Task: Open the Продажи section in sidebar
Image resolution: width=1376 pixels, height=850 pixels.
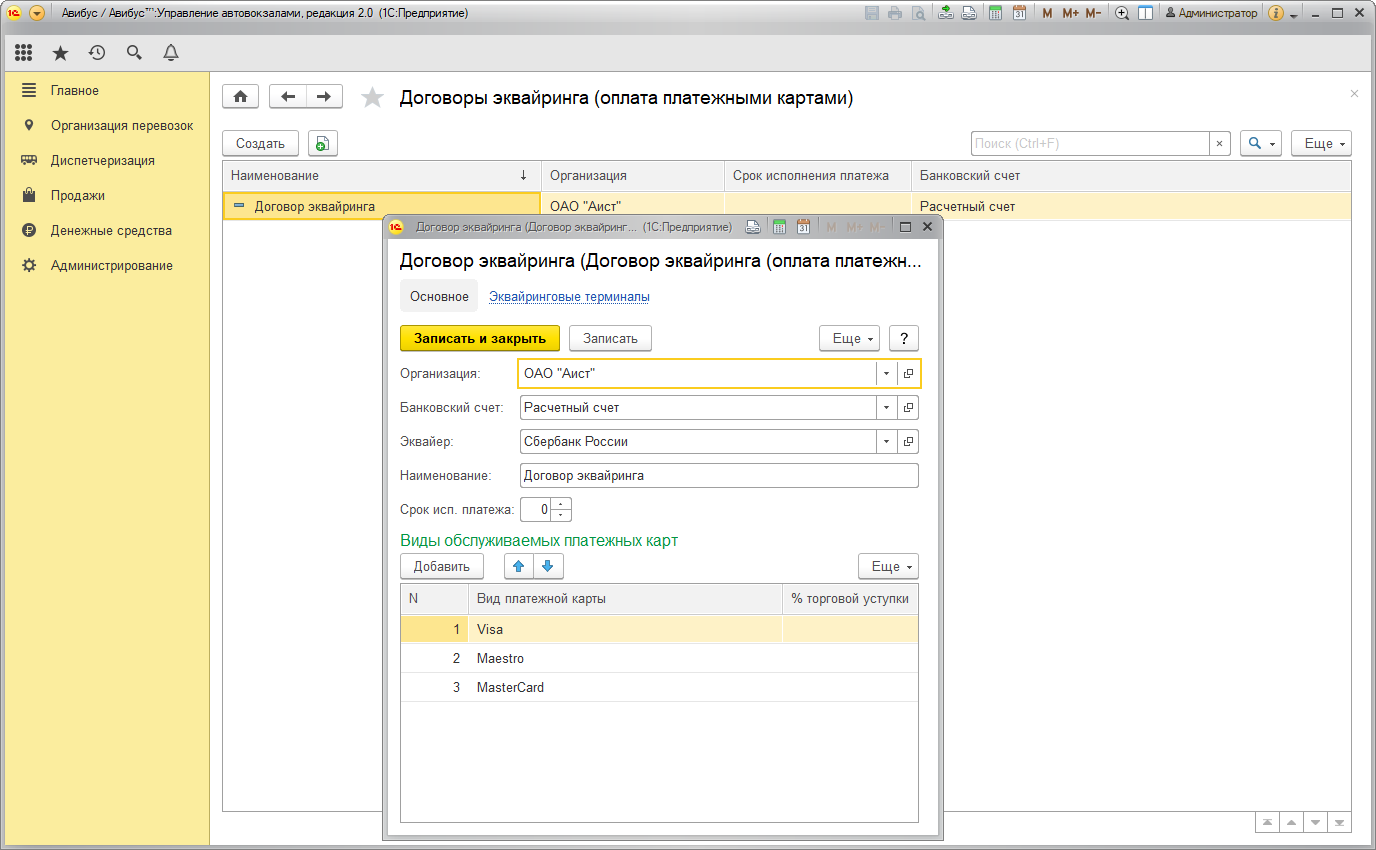Action: click(x=78, y=196)
